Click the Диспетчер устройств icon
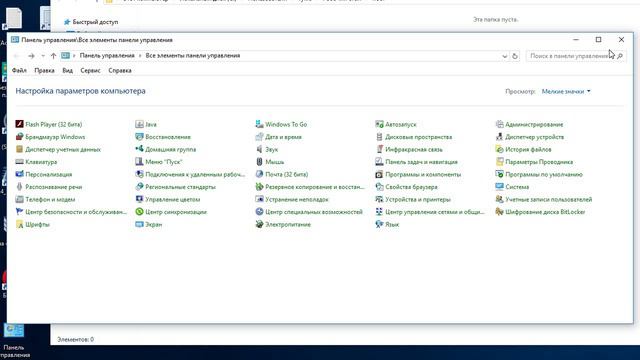 pos(499,137)
